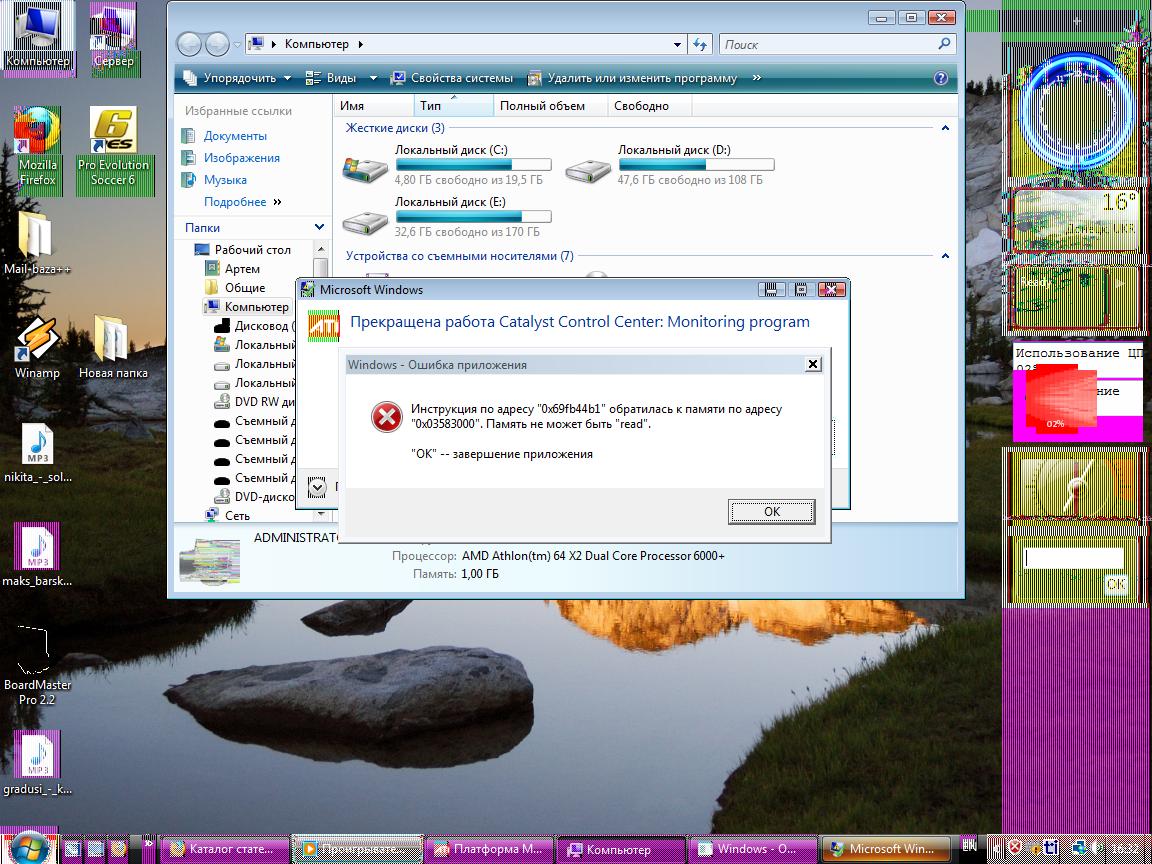The height and width of the screenshot is (864, 1152).
Task: Switch to Windows - О... taskbar button
Action: [x=754, y=849]
